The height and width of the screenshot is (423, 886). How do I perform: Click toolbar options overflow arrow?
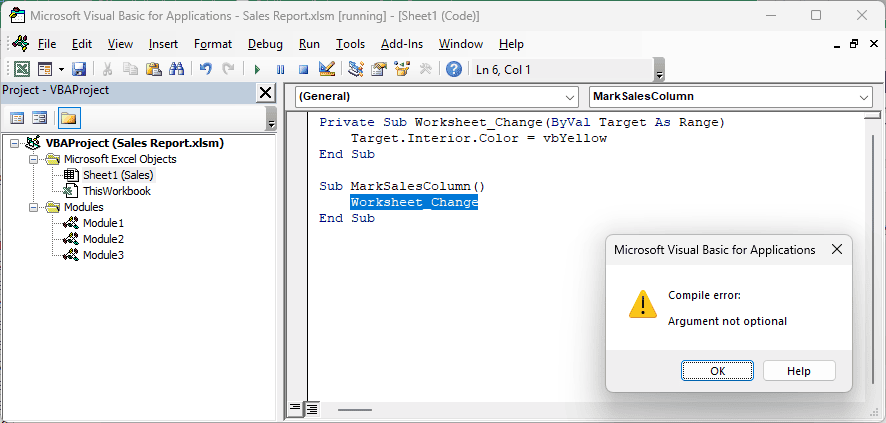[659, 71]
